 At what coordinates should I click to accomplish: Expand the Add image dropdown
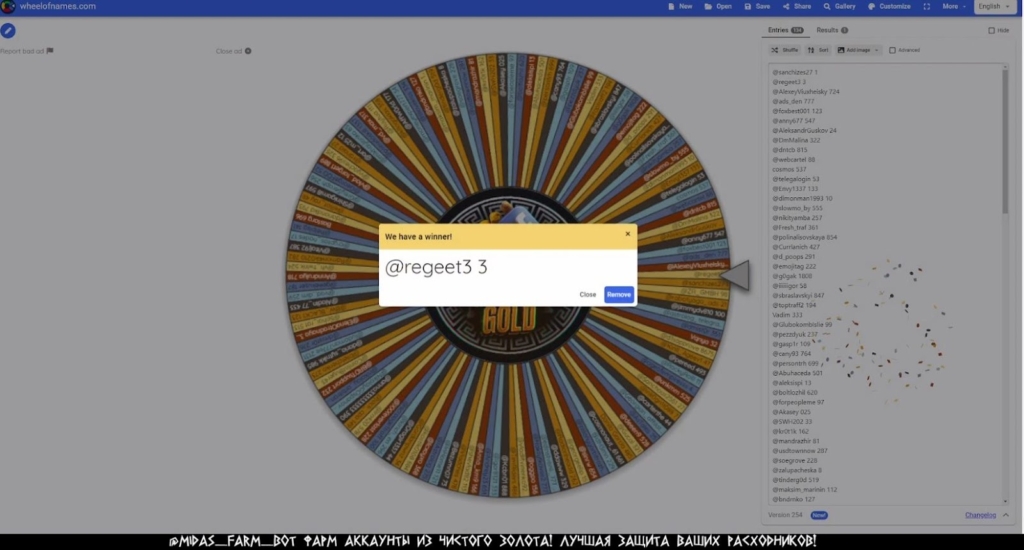(858, 49)
